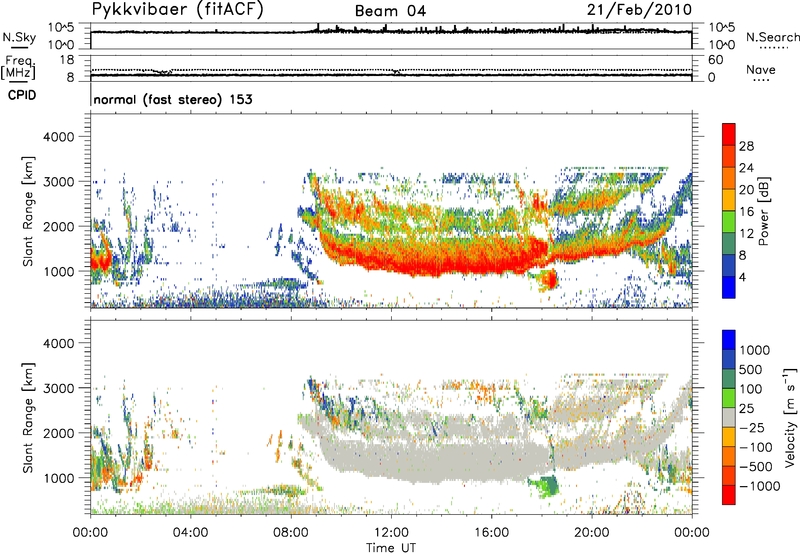
Task: Pick the red top of power colorbar
Action: (729, 134)
